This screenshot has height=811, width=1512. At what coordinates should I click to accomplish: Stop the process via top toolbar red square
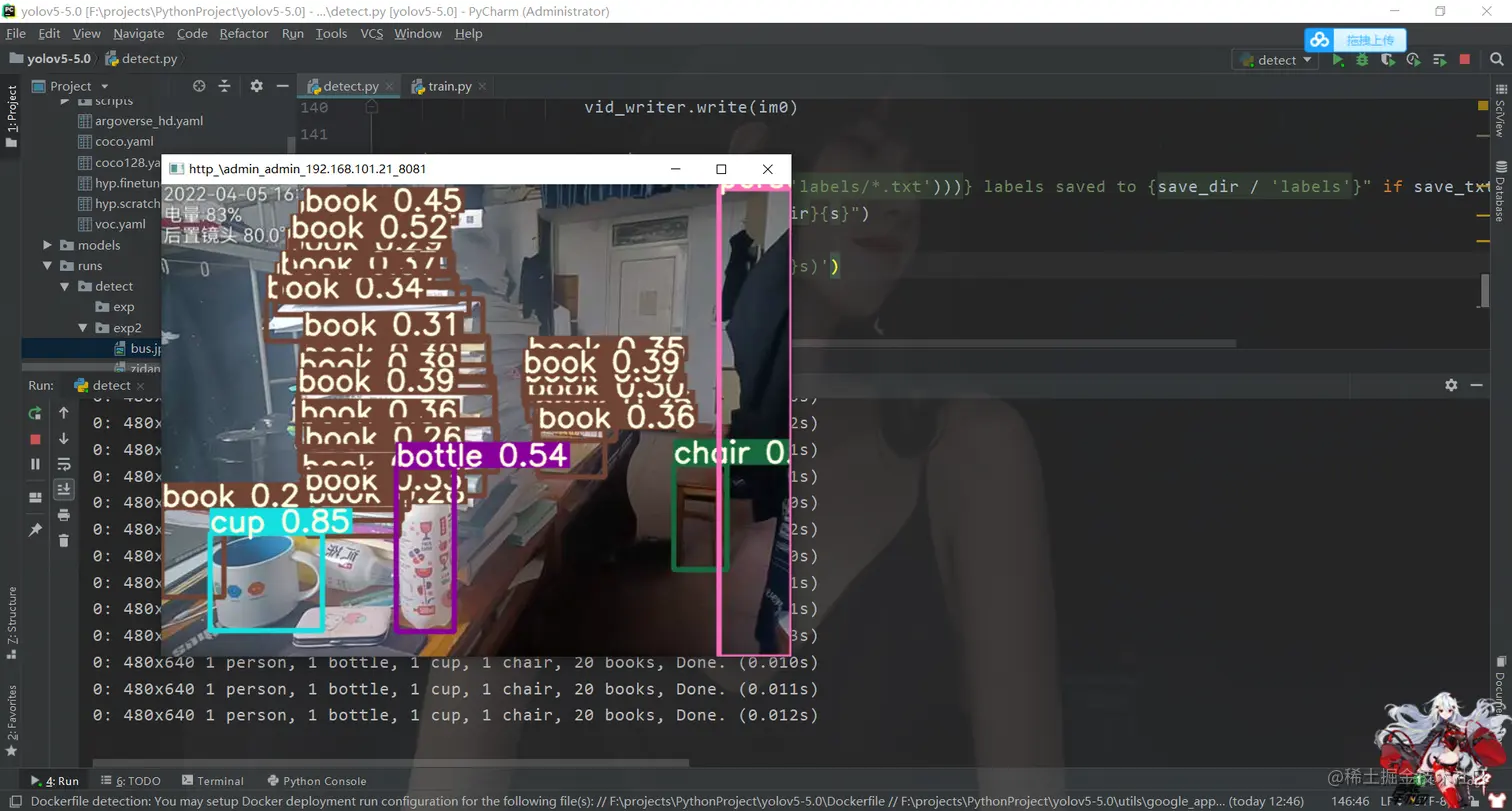(x=1465, y=60)
